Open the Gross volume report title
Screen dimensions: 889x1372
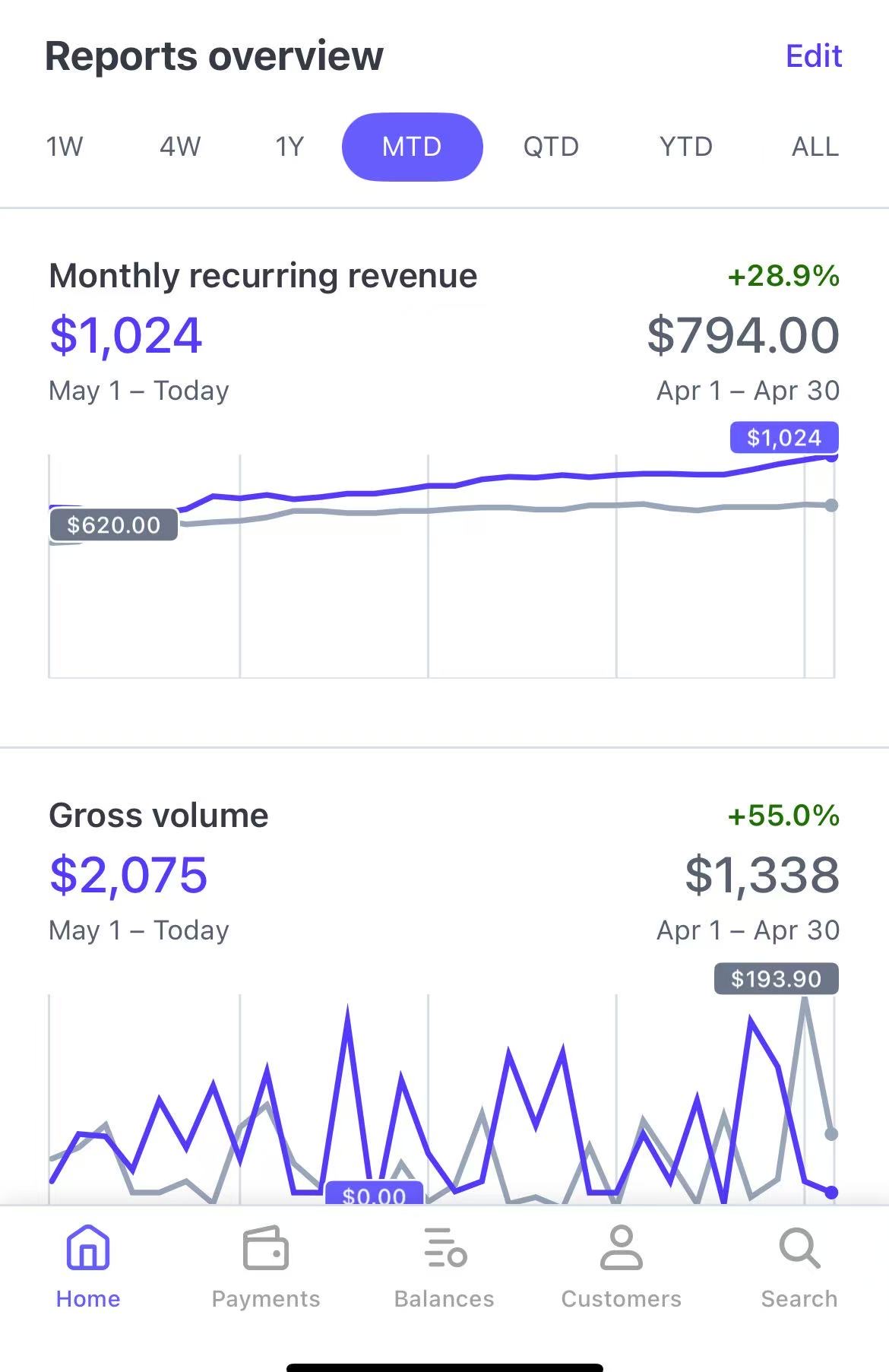[x=159, y=816]
